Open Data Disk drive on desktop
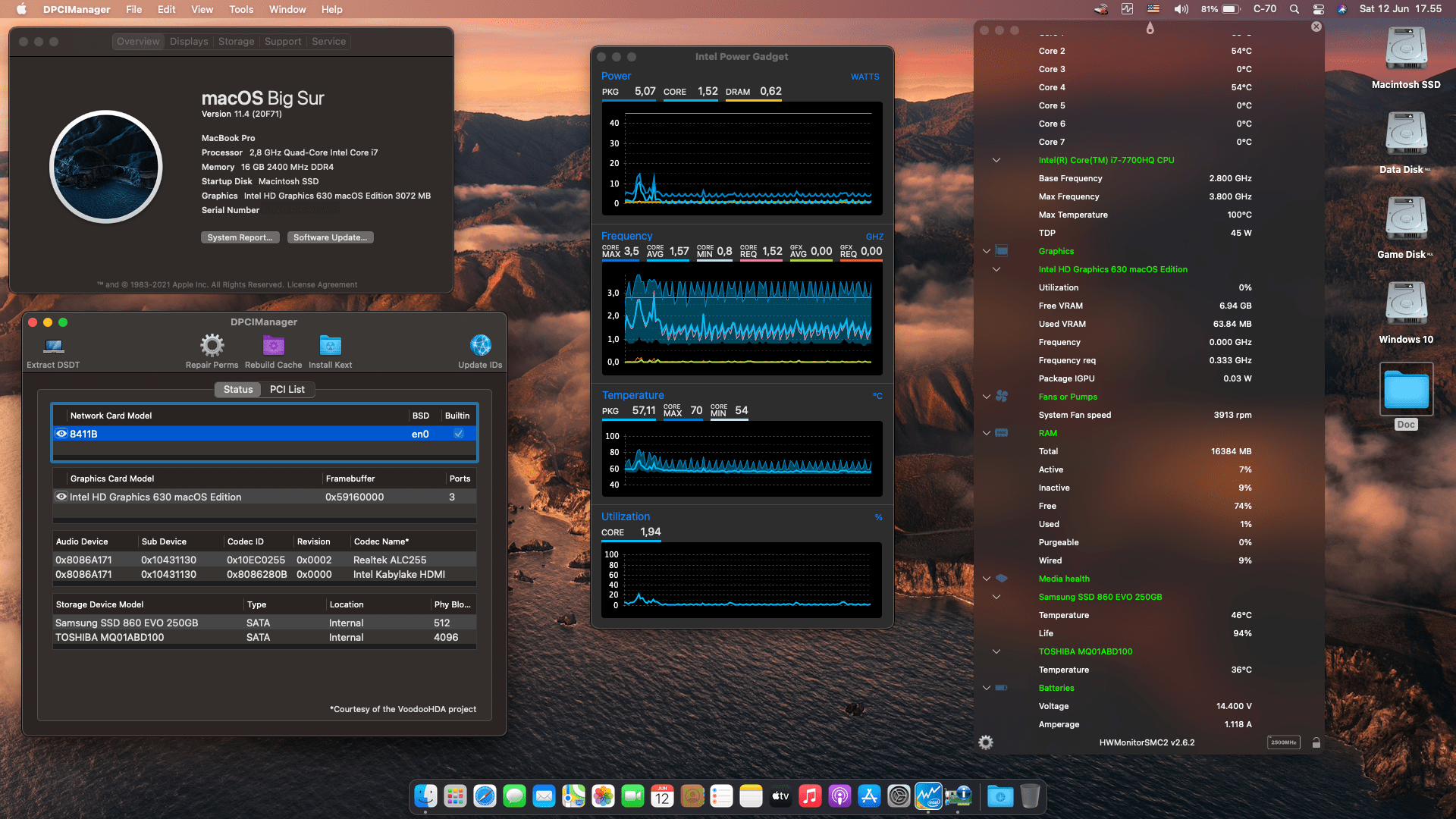 [x=1406, y=143]
